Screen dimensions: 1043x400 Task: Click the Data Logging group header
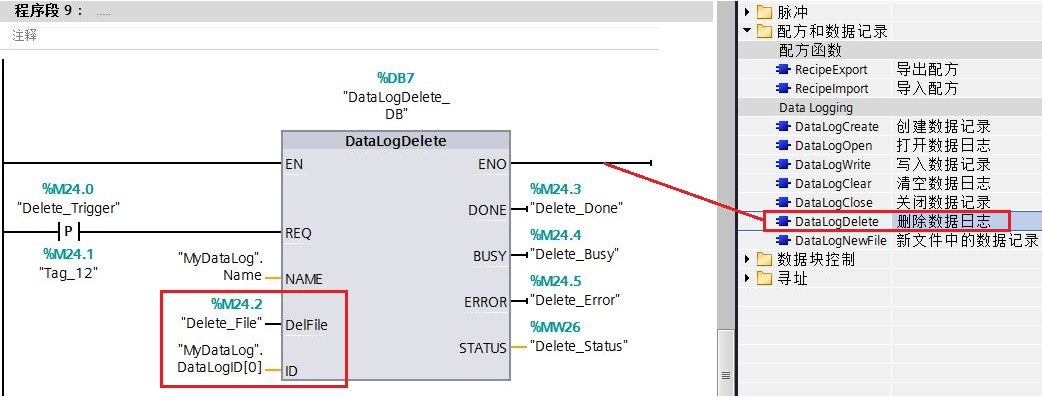pos(816,108)
